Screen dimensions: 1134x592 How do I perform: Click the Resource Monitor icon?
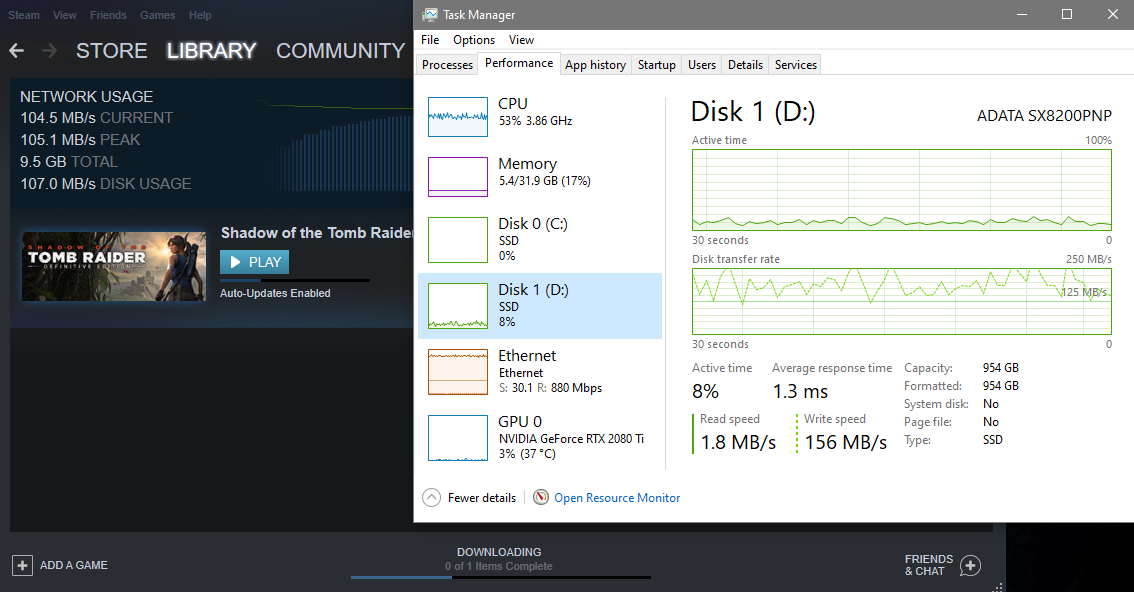pos(541,497)
